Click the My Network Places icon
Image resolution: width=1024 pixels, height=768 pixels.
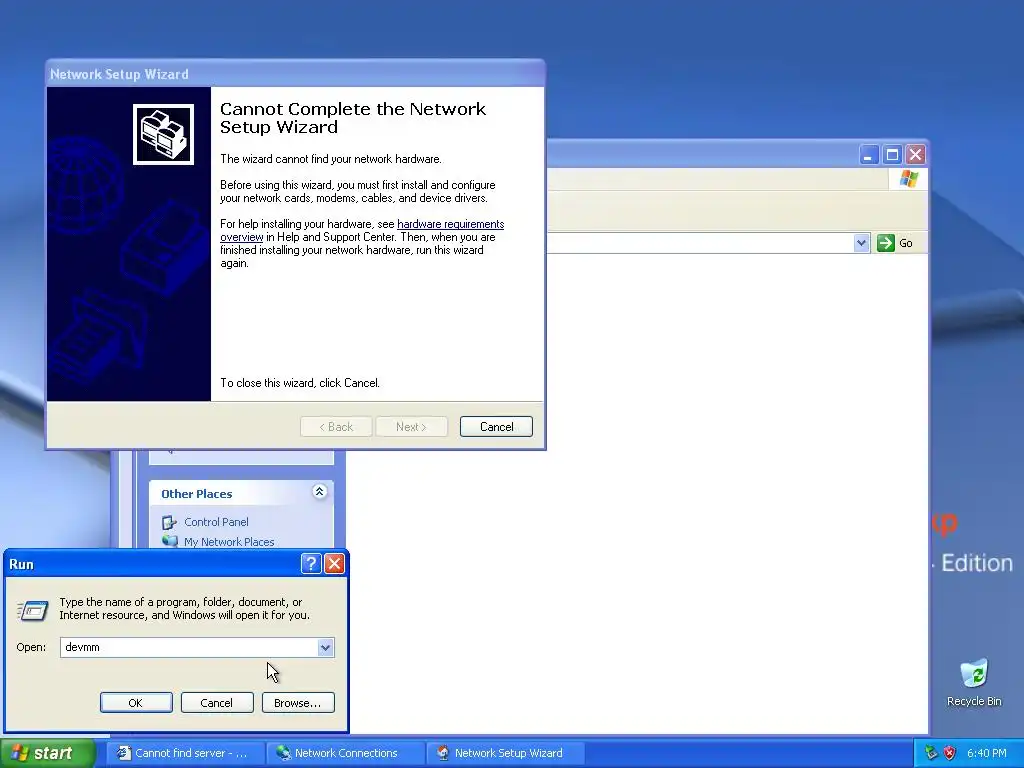(169, 541)
